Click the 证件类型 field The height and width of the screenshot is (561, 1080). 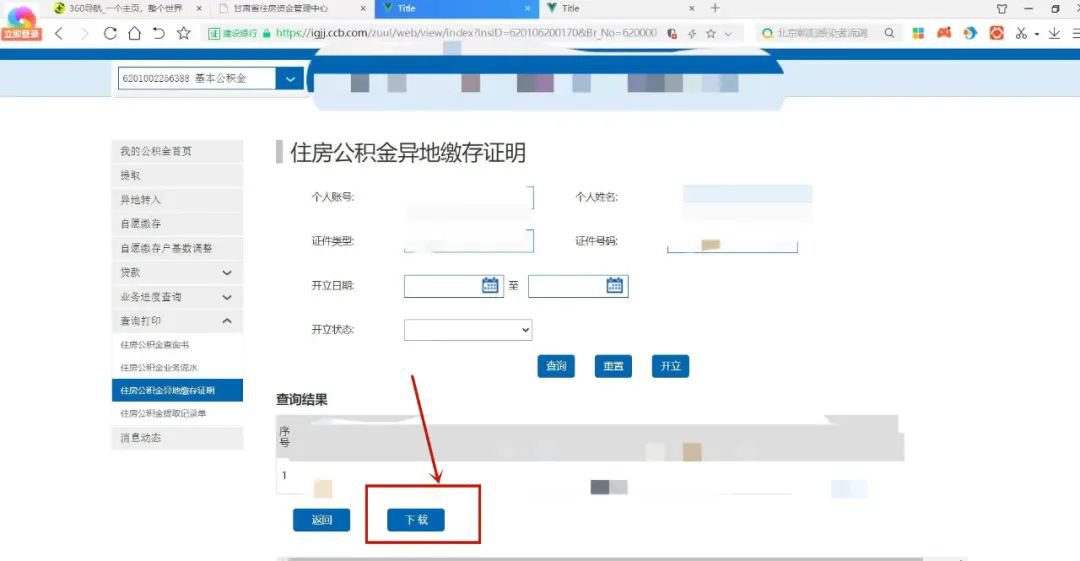tap(469, 241)
